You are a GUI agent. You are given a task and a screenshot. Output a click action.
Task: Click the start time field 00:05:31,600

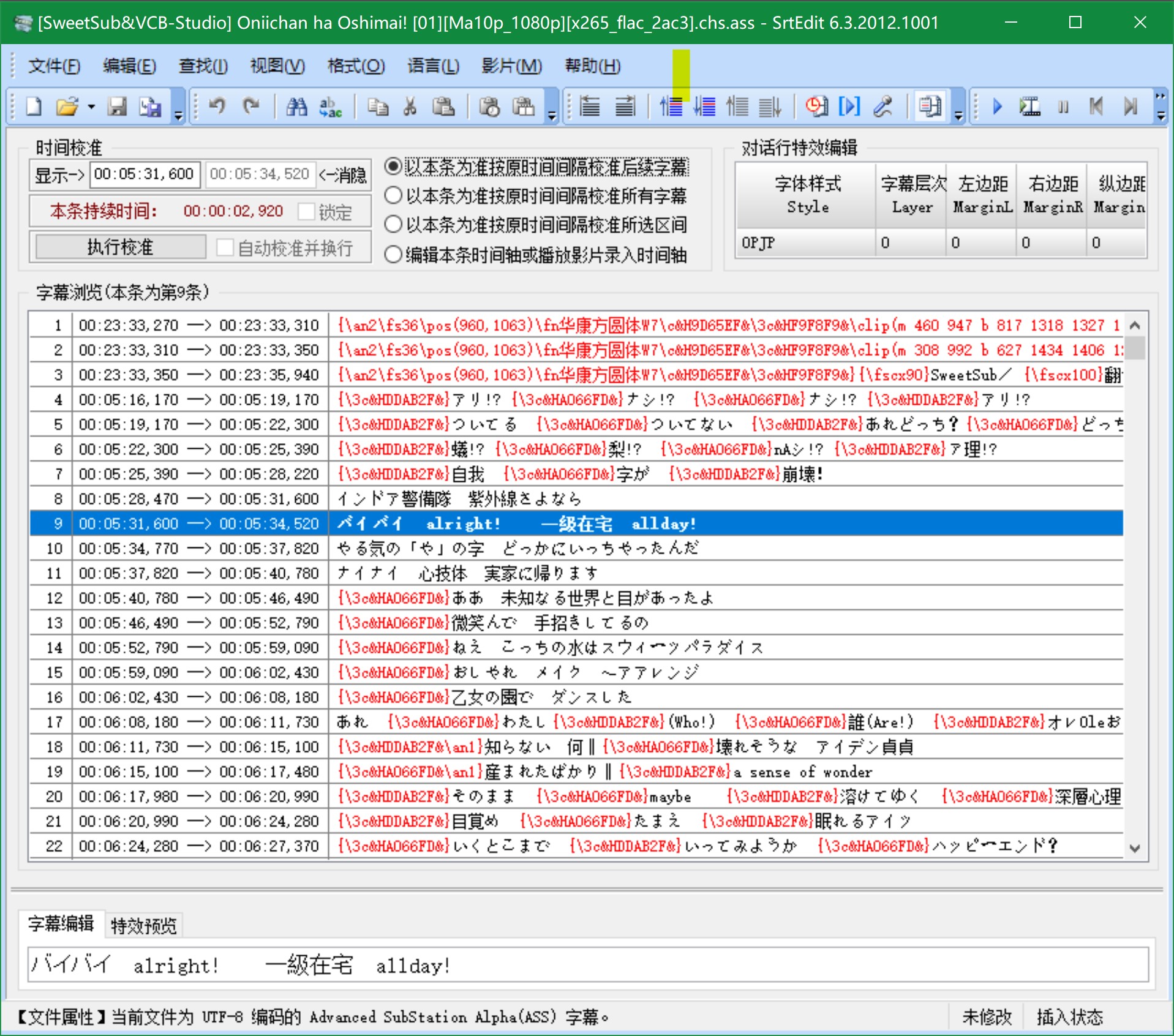145,175
